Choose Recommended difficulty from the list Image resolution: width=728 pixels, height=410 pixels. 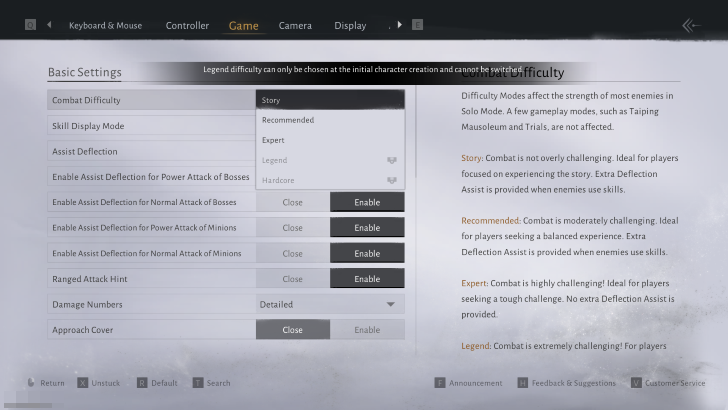[x=330, y=120]
